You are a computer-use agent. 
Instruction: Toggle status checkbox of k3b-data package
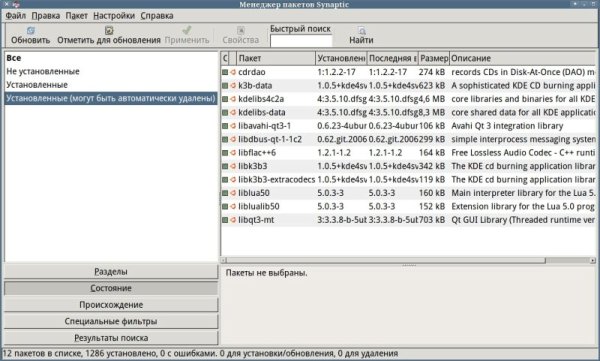[225, 85]
